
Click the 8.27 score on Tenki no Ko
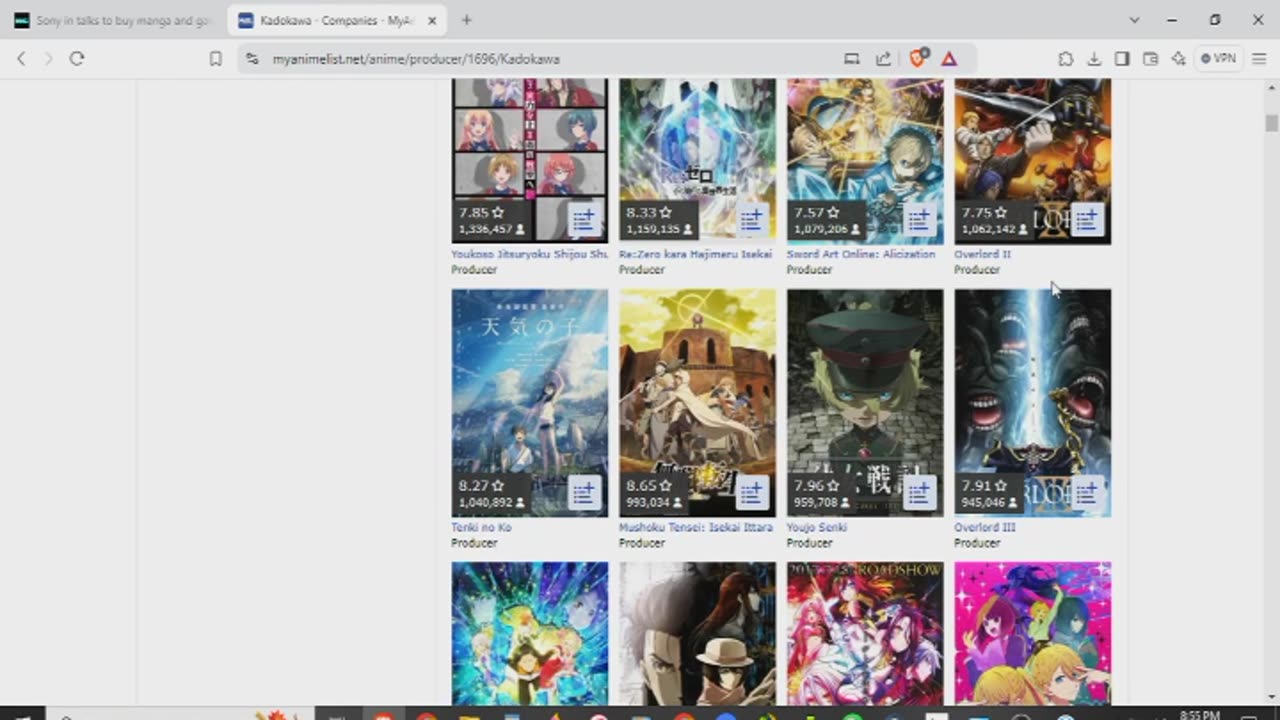481,486
